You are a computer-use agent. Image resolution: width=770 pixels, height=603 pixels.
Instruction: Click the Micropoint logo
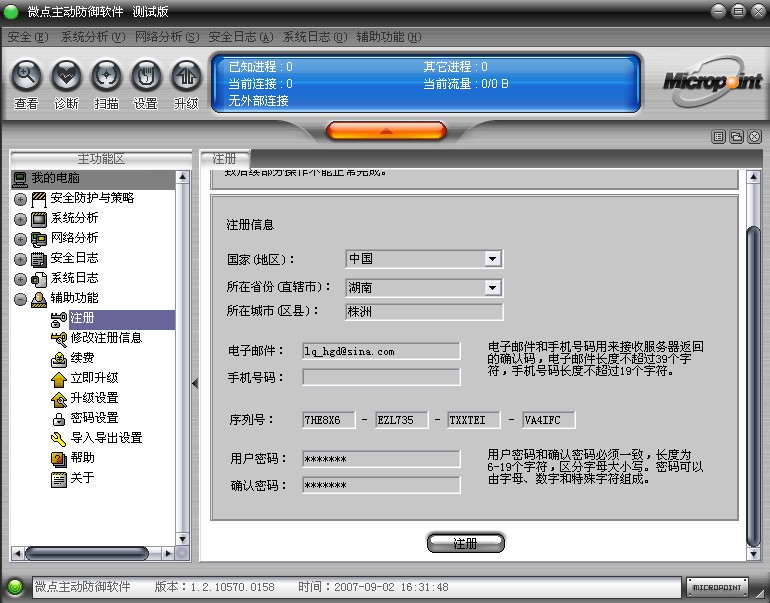[712, 81]
